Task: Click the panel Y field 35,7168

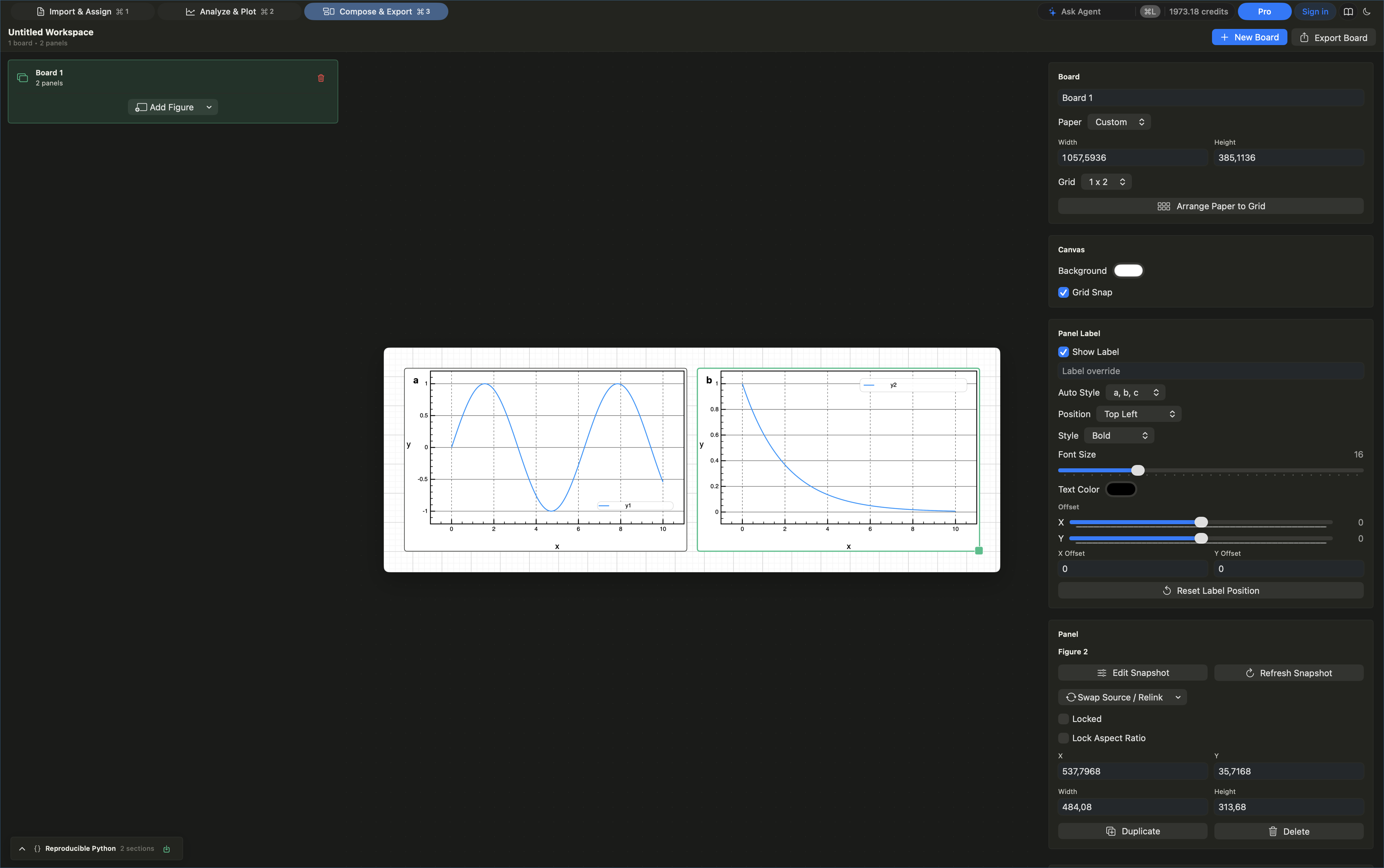Action: [x=1289, y=771]
